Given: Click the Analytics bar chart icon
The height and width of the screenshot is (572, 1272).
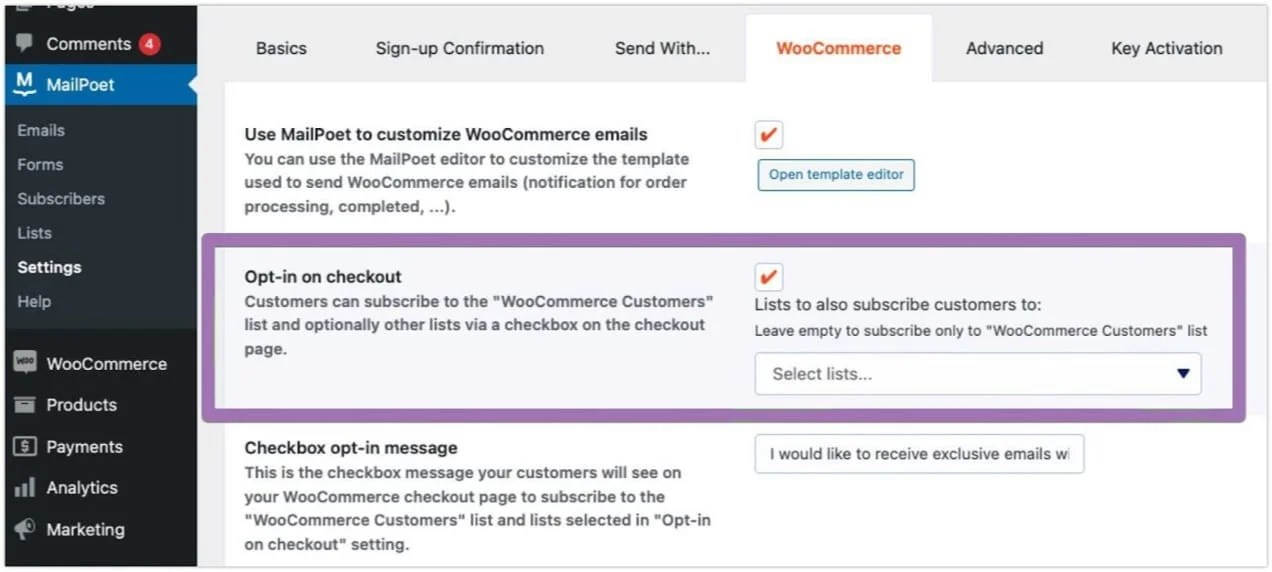Looking at the screenshot, I should pyautogui.click(x=25, y=488).
